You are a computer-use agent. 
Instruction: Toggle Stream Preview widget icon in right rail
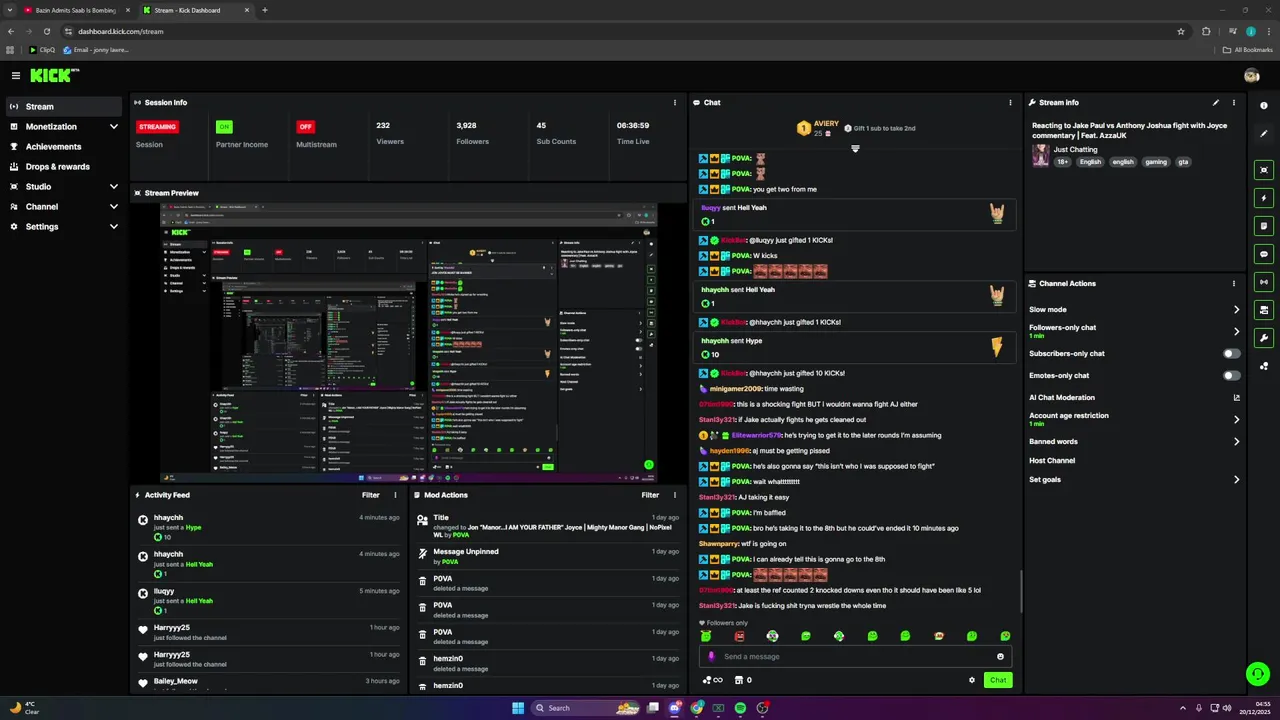(1264, 170)
